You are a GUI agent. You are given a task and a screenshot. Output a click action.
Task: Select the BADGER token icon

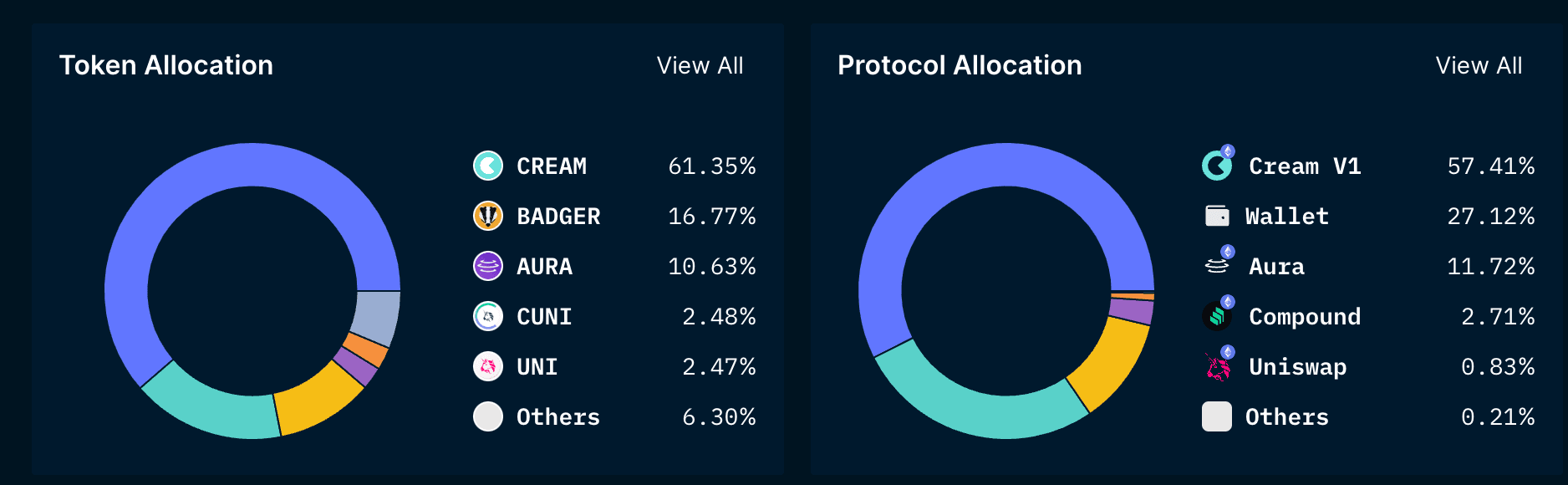(x=488, y=216)
